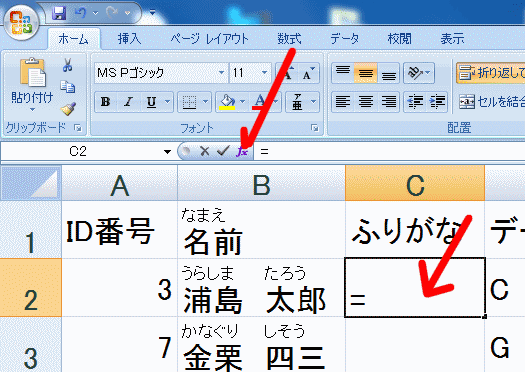Undo the last action
Viewport: 525px width, 372px height.
81,13
